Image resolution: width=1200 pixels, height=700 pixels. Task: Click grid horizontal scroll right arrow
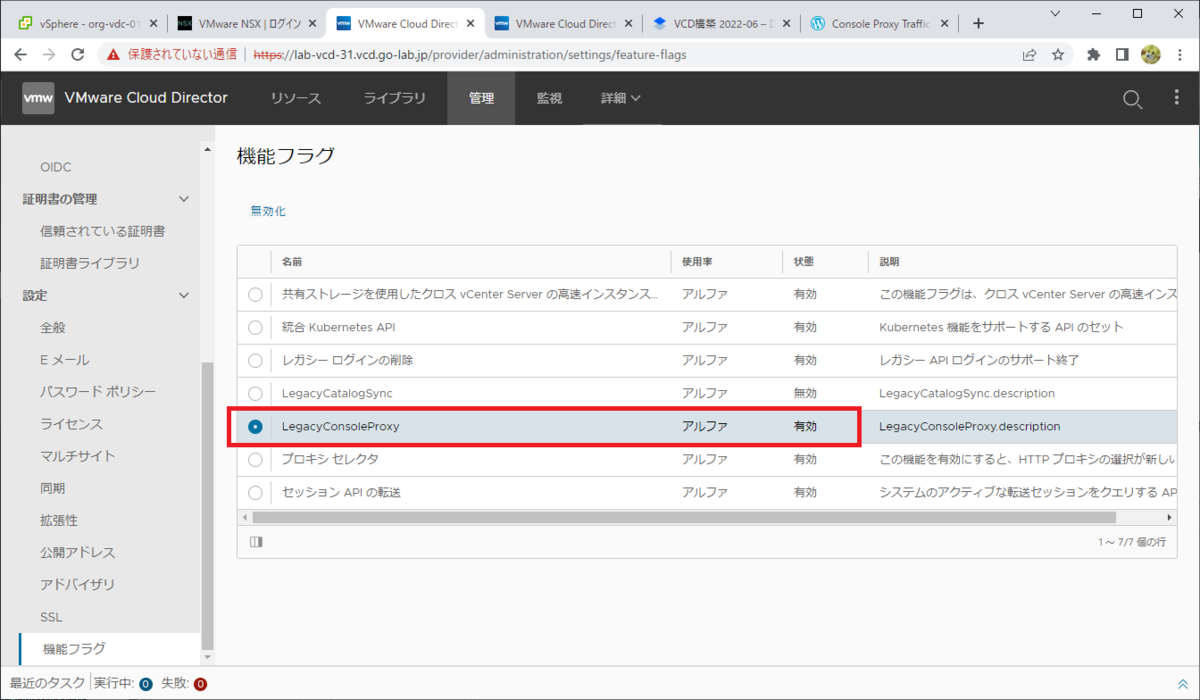1171,518
